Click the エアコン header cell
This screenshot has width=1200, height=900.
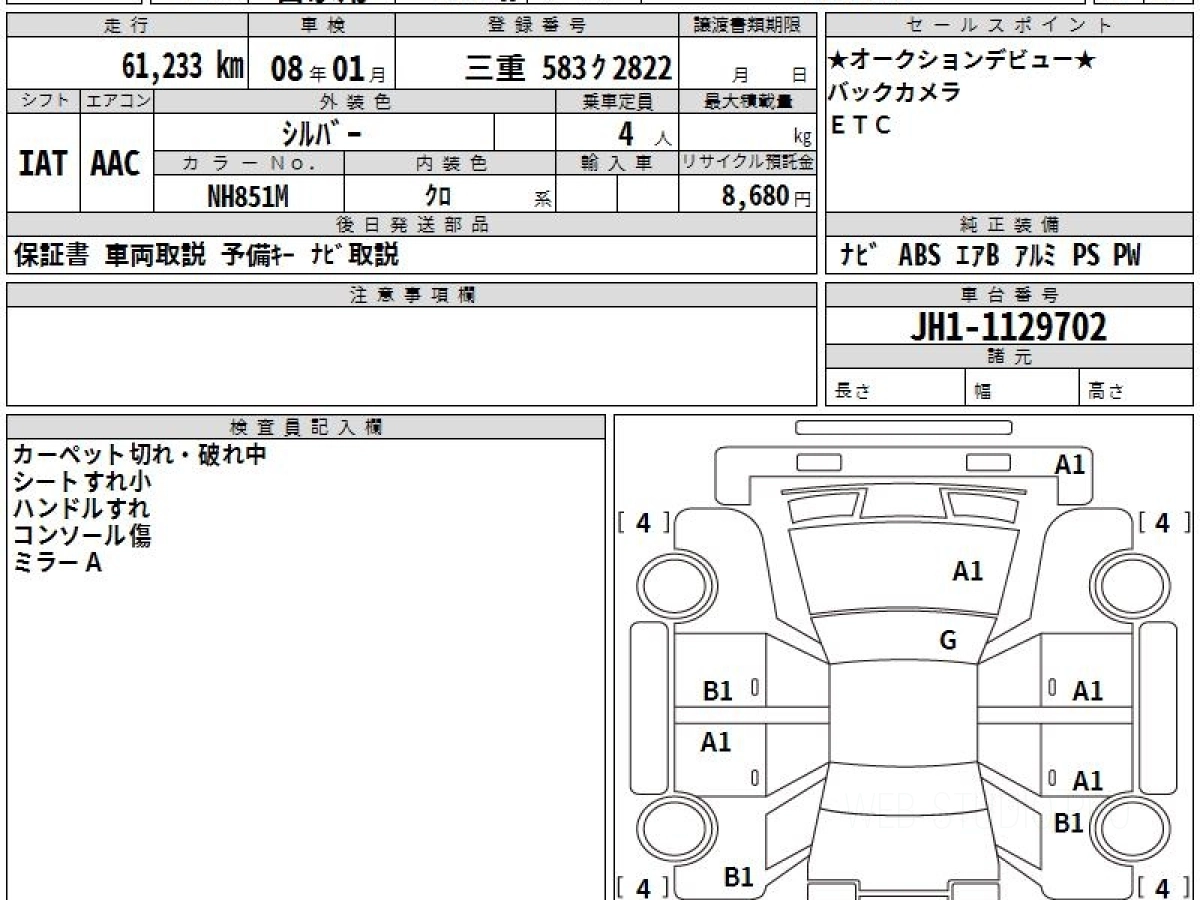(117, 101)
